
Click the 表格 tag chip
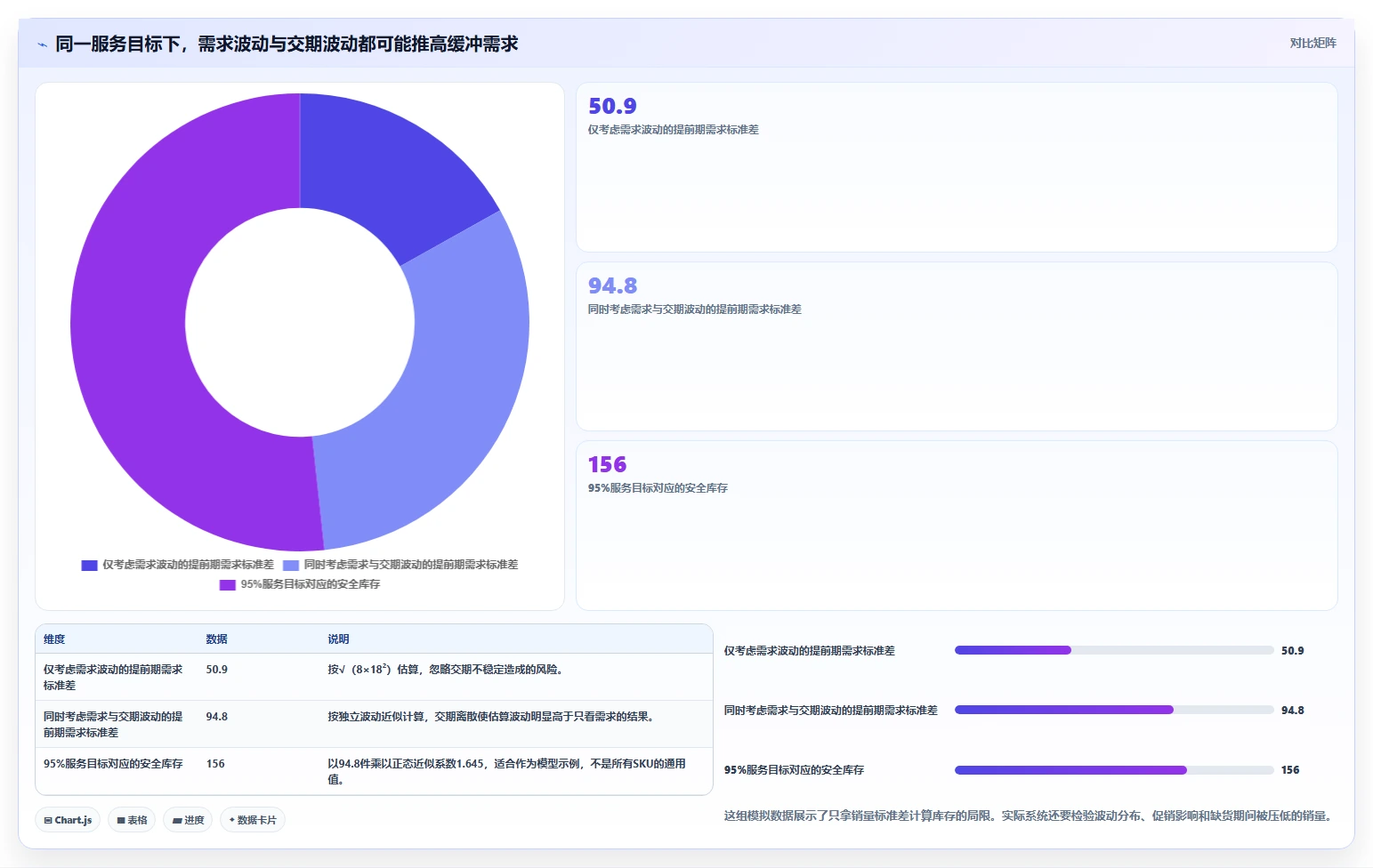pos(132,820)
